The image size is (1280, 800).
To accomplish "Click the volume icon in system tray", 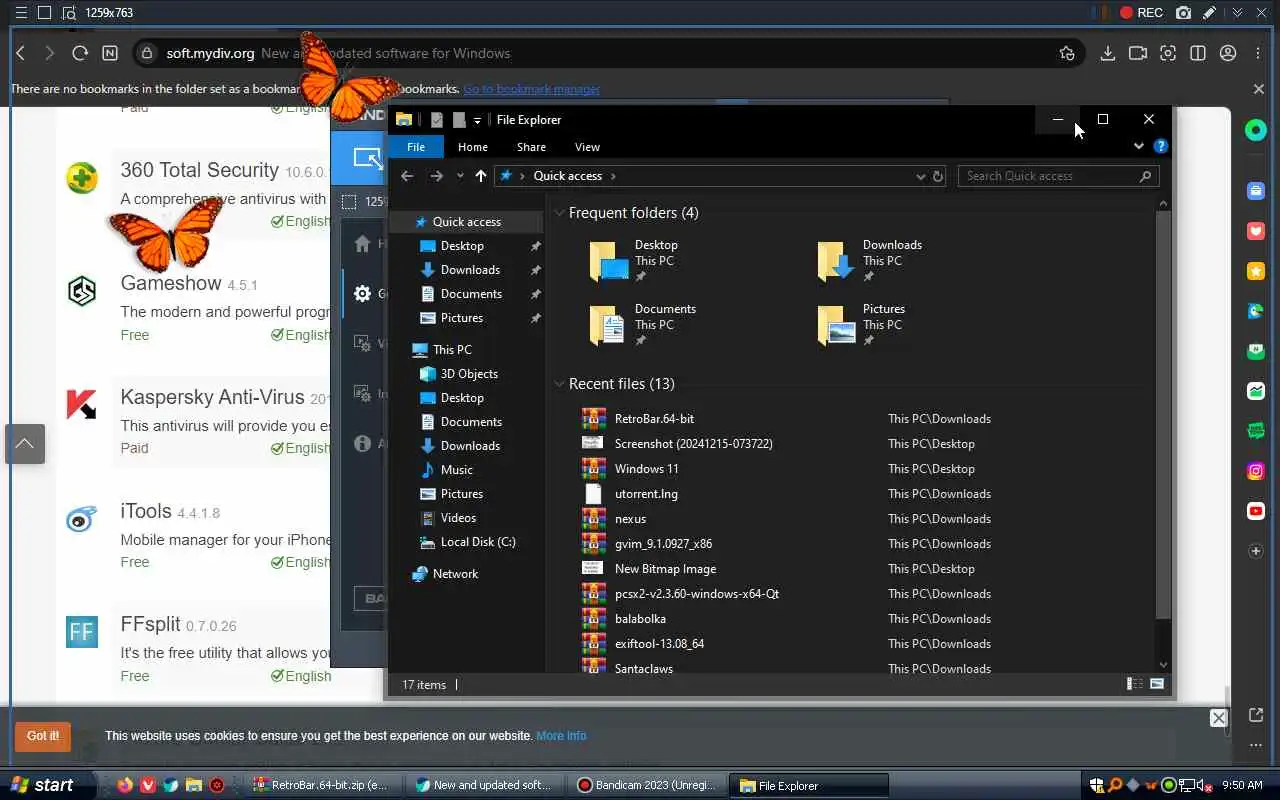I will tap(1204, 785).
